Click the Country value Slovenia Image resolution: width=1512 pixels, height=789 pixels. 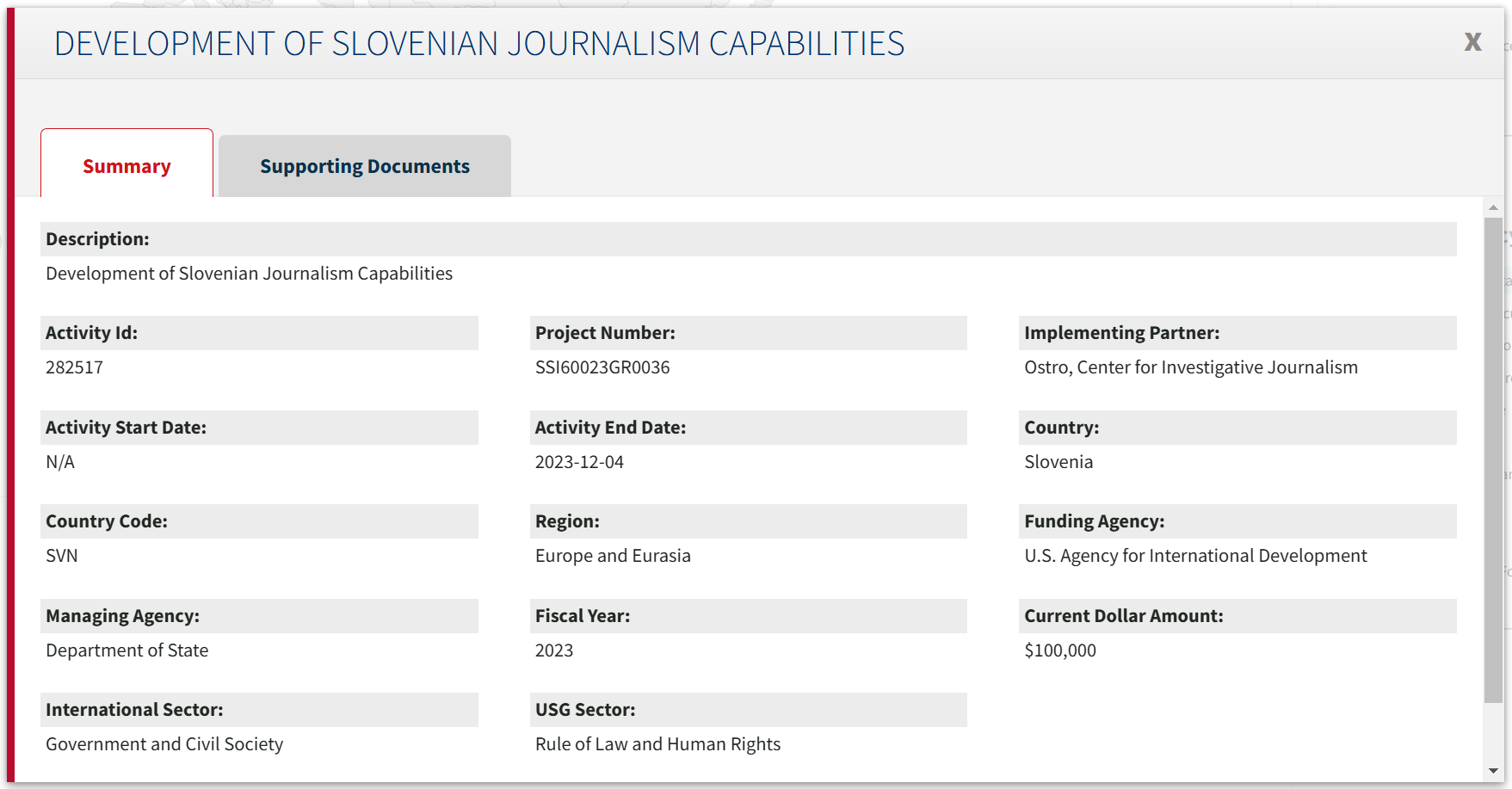[1058, 462]
